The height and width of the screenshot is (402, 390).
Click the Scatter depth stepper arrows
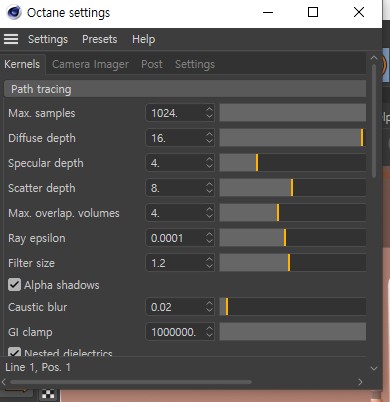point(209,188)
